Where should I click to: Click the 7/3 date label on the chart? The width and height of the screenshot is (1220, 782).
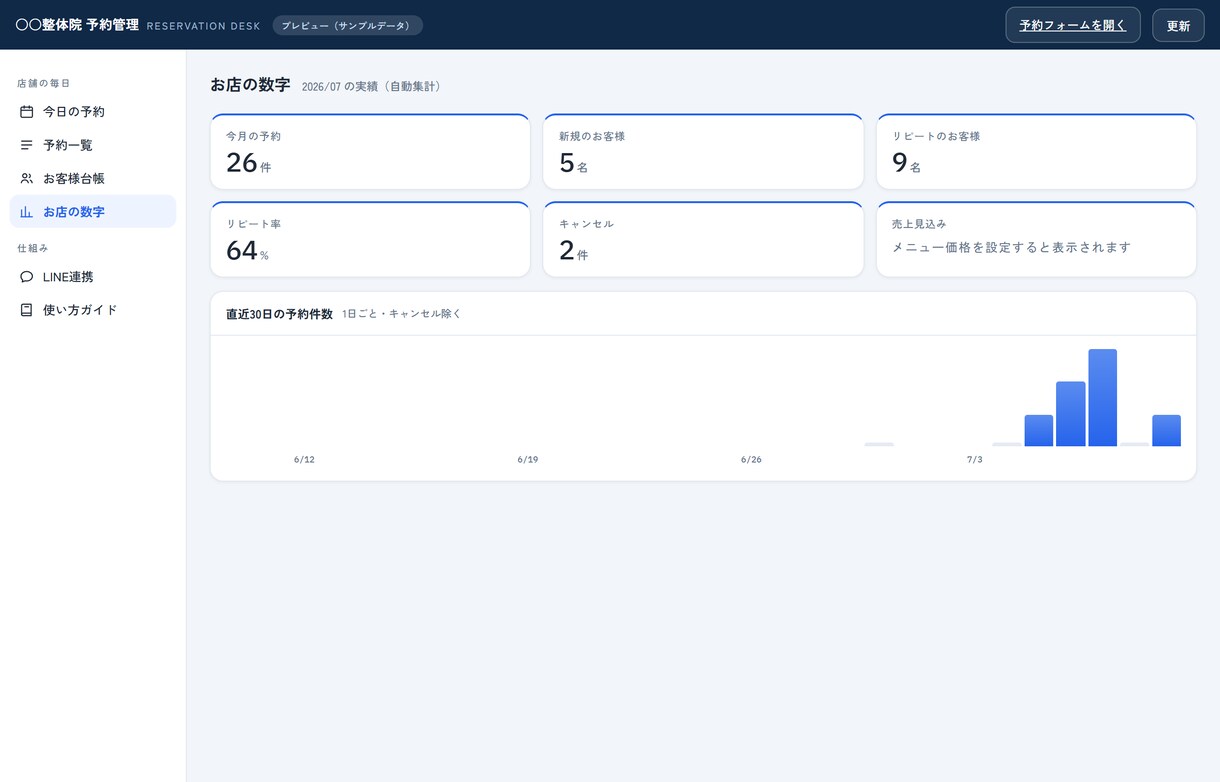pyautogui.click(x=974, y=460)
